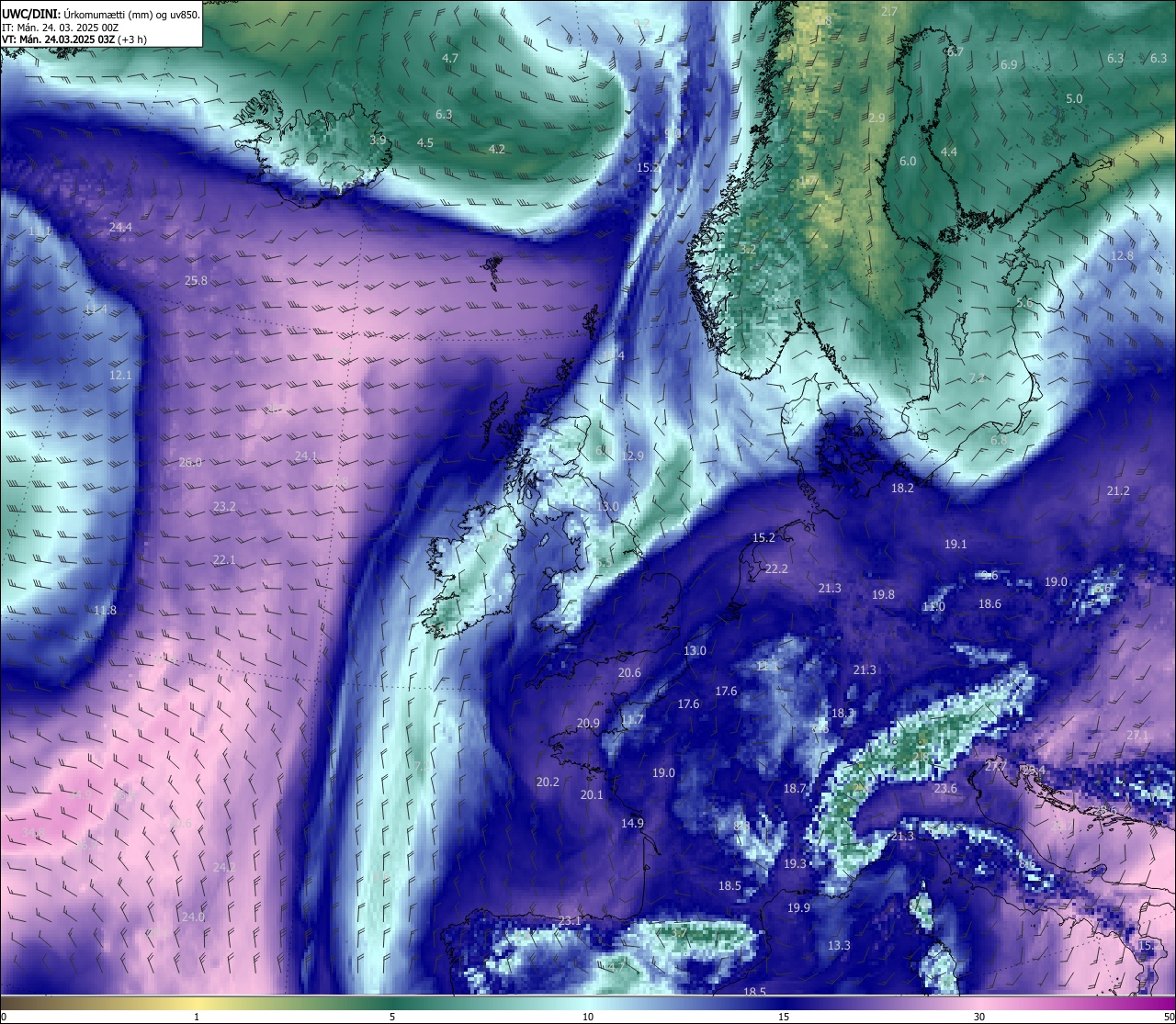Select the 20.6 value label
Viewport: 1176px width, 1024px height.
click(629, 673)
